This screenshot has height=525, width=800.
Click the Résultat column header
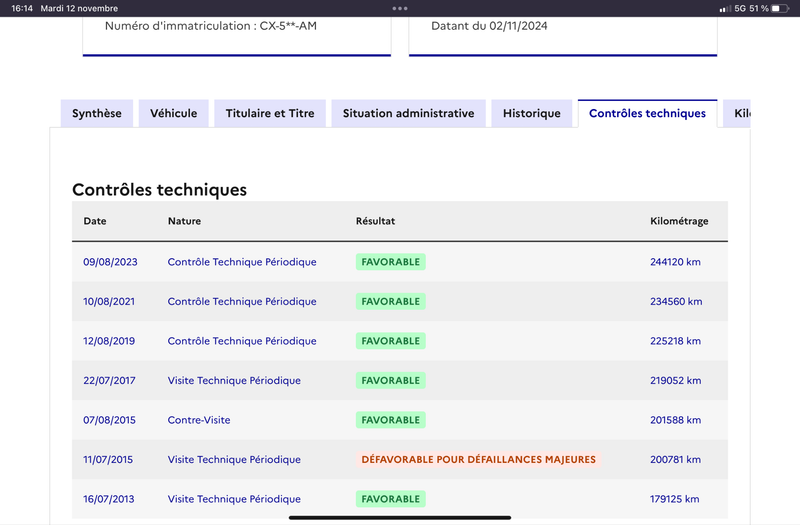pyautogui.click(x=376, y=221)
